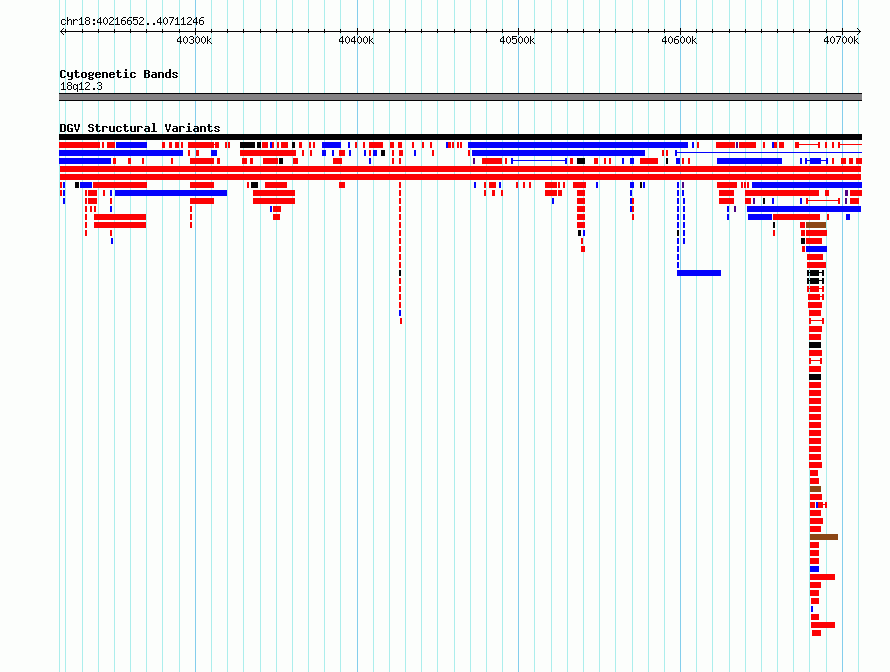The width and height of the screenshot is (890, 672).
Task: Click the 40300k ruler label
Action: click(x=194, y=40)
